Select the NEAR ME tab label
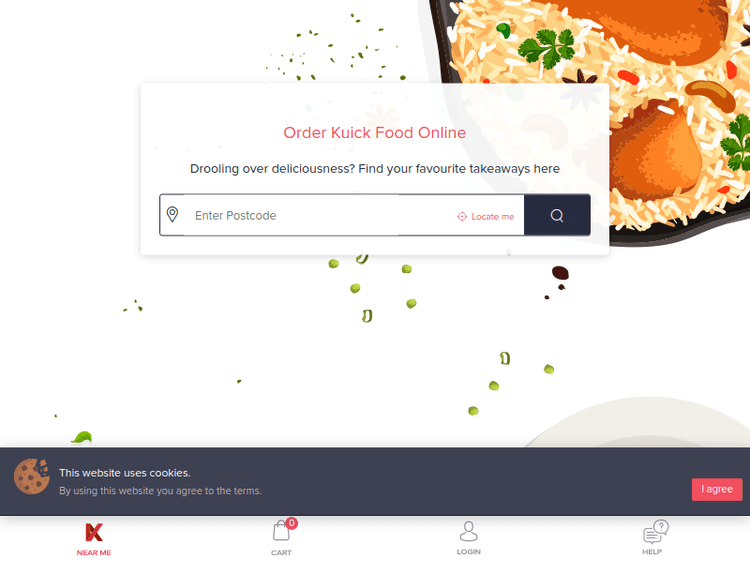The height and width of the screenshot is (563, 750). (94, 552)
